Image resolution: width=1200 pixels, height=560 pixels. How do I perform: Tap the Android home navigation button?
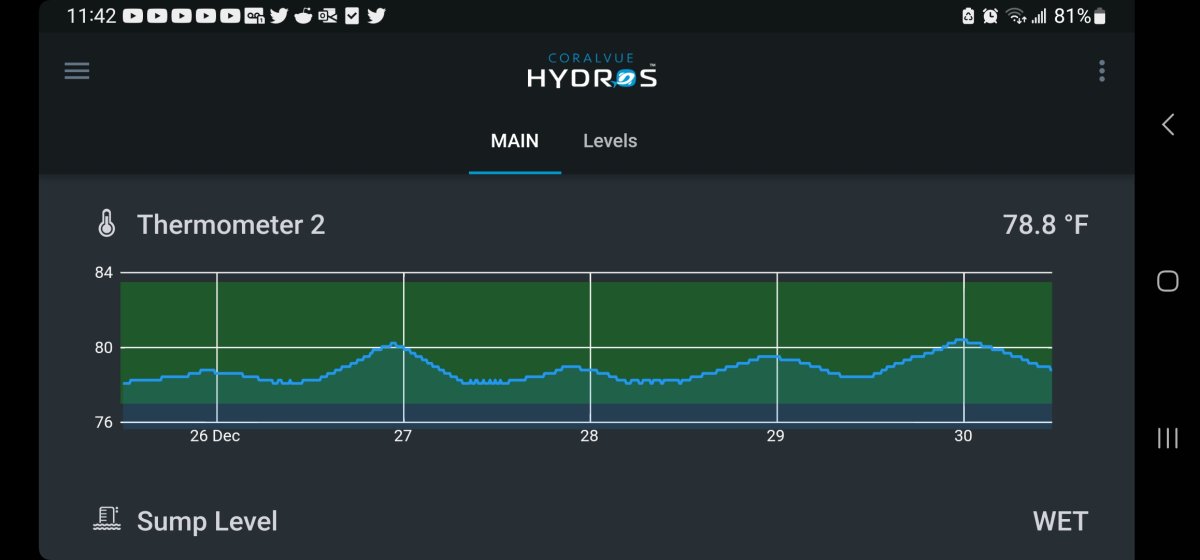[x=1167, y=281]
